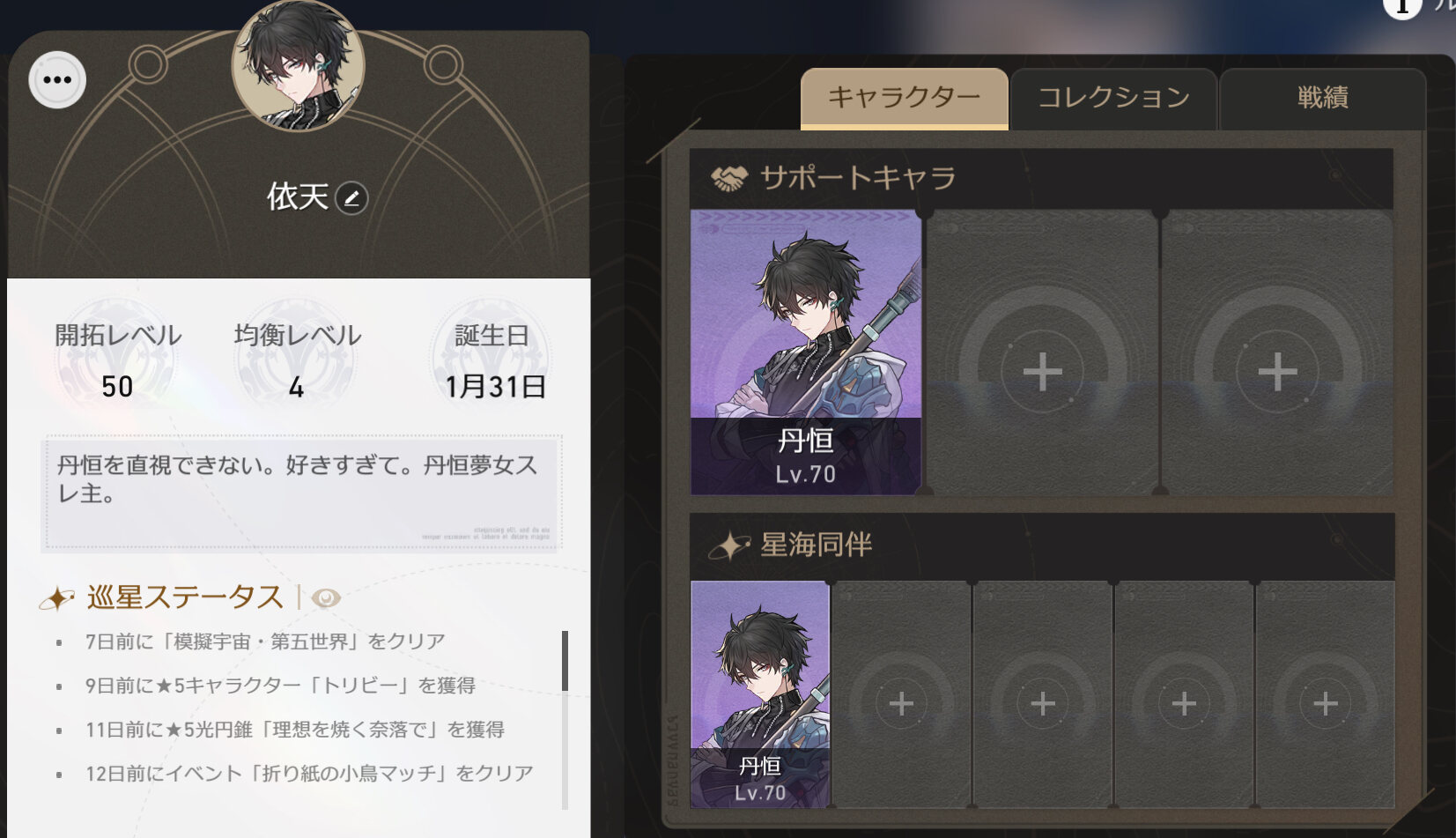Switch to the キャラクター tab
Image resolution: width=1456 pixels, height=838 pixels.
coord(904,98)
